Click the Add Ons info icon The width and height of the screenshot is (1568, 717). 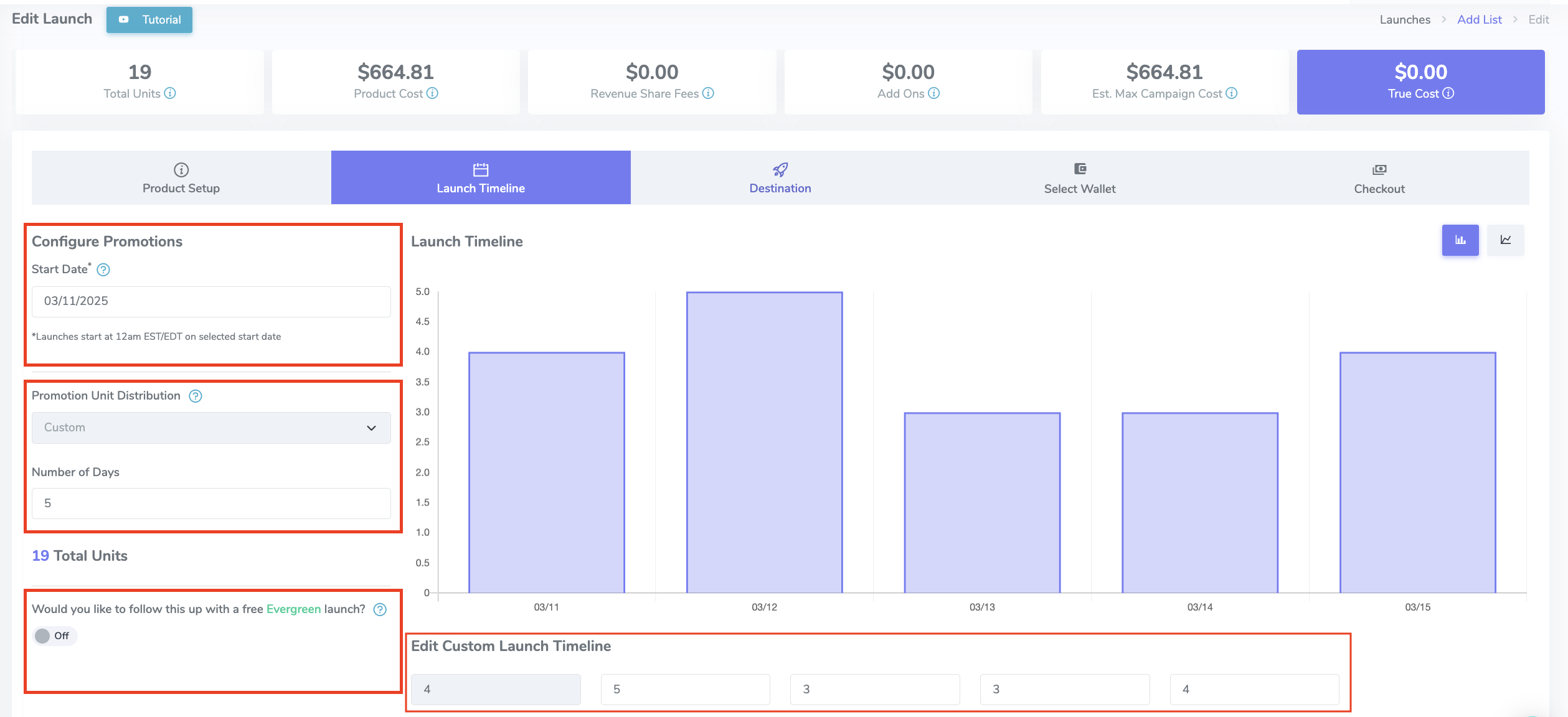tap(933, 93)
